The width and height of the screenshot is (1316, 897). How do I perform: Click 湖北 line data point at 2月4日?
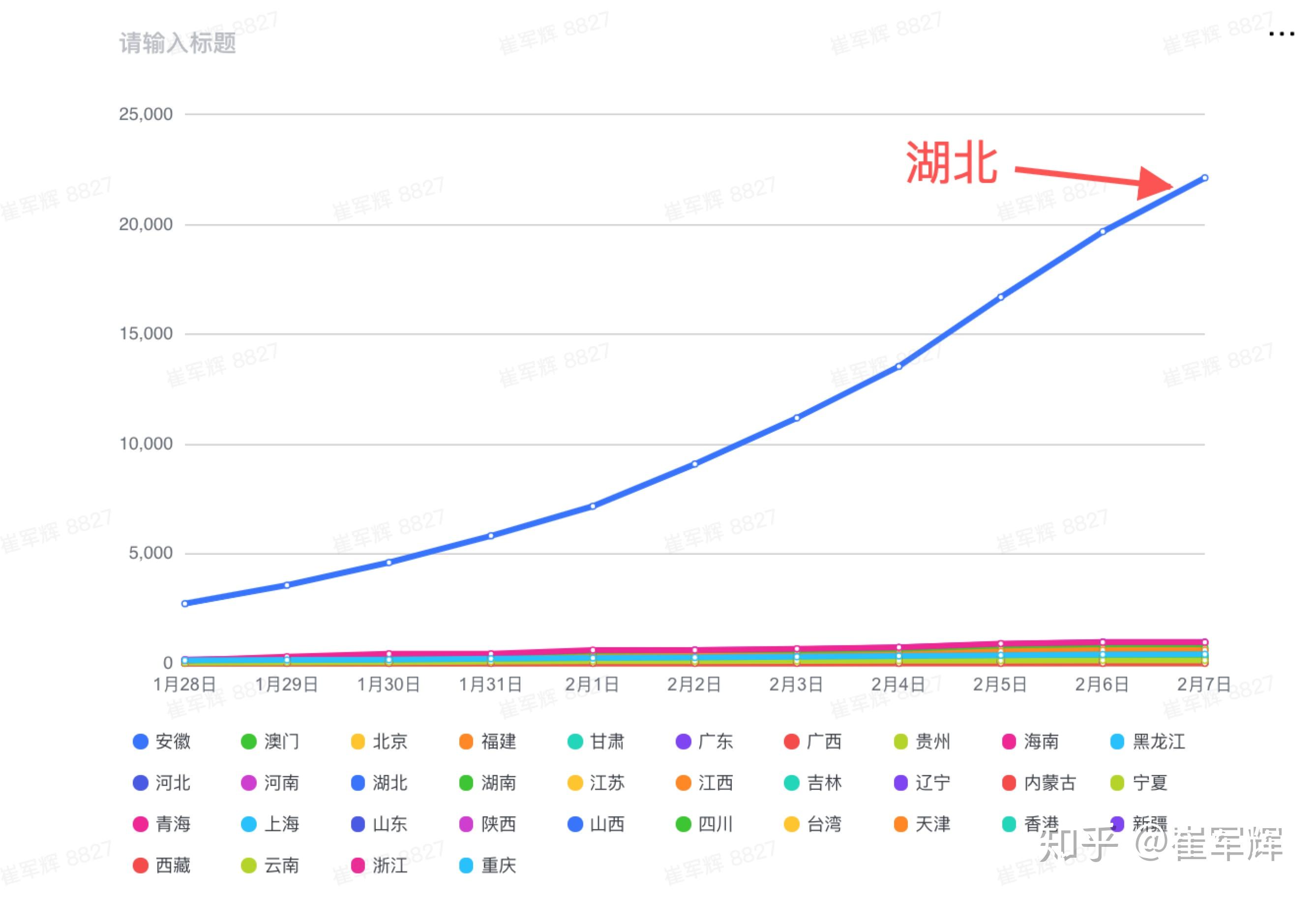[898, 366]
